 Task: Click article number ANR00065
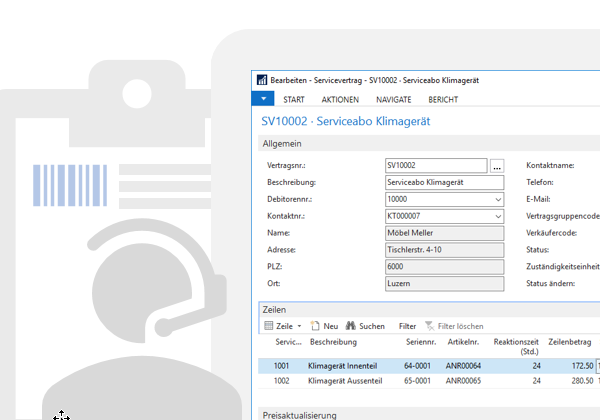(x=463, y=381)
